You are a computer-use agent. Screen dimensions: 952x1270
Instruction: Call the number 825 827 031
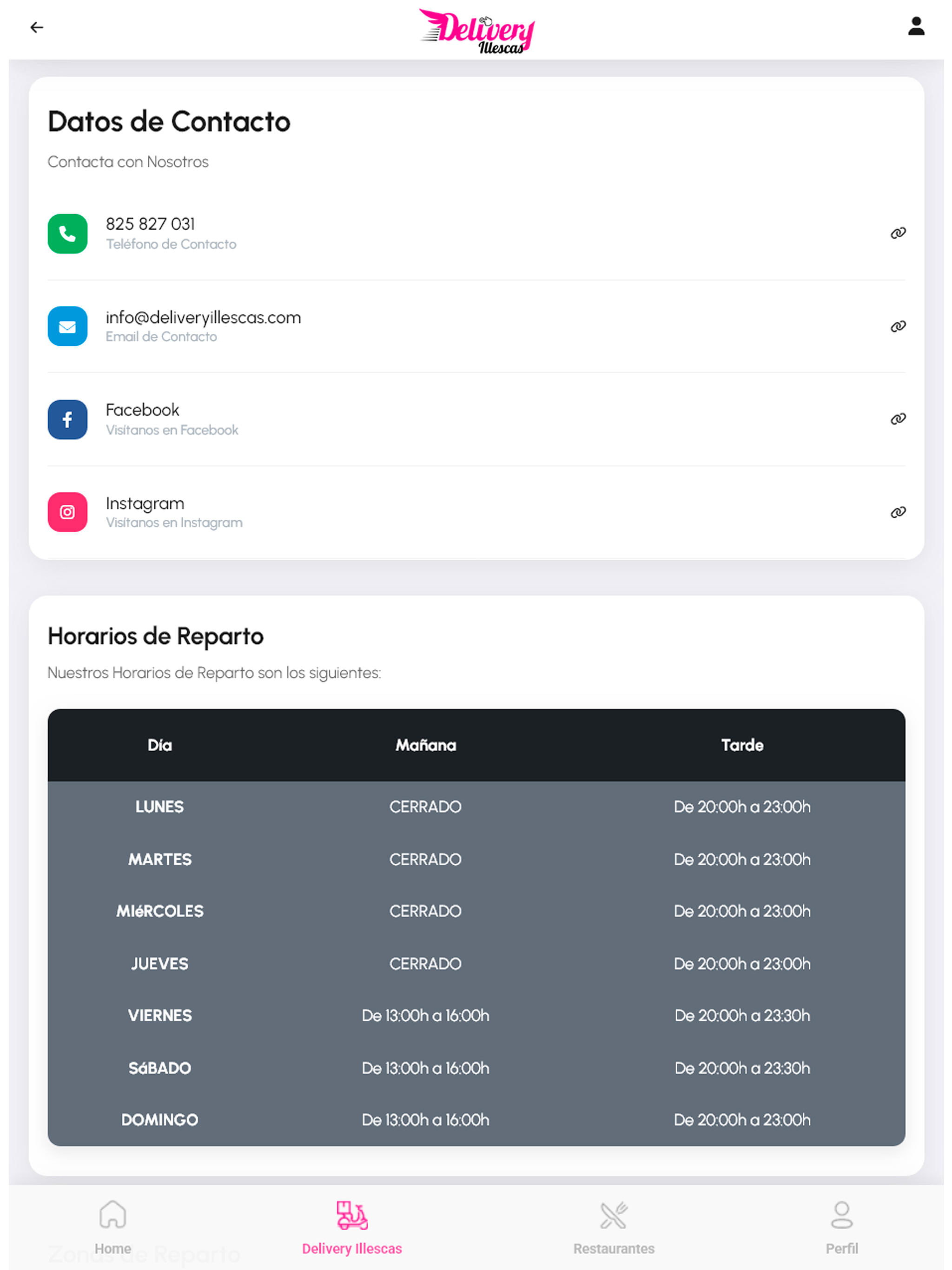click(x=151, y=224)
